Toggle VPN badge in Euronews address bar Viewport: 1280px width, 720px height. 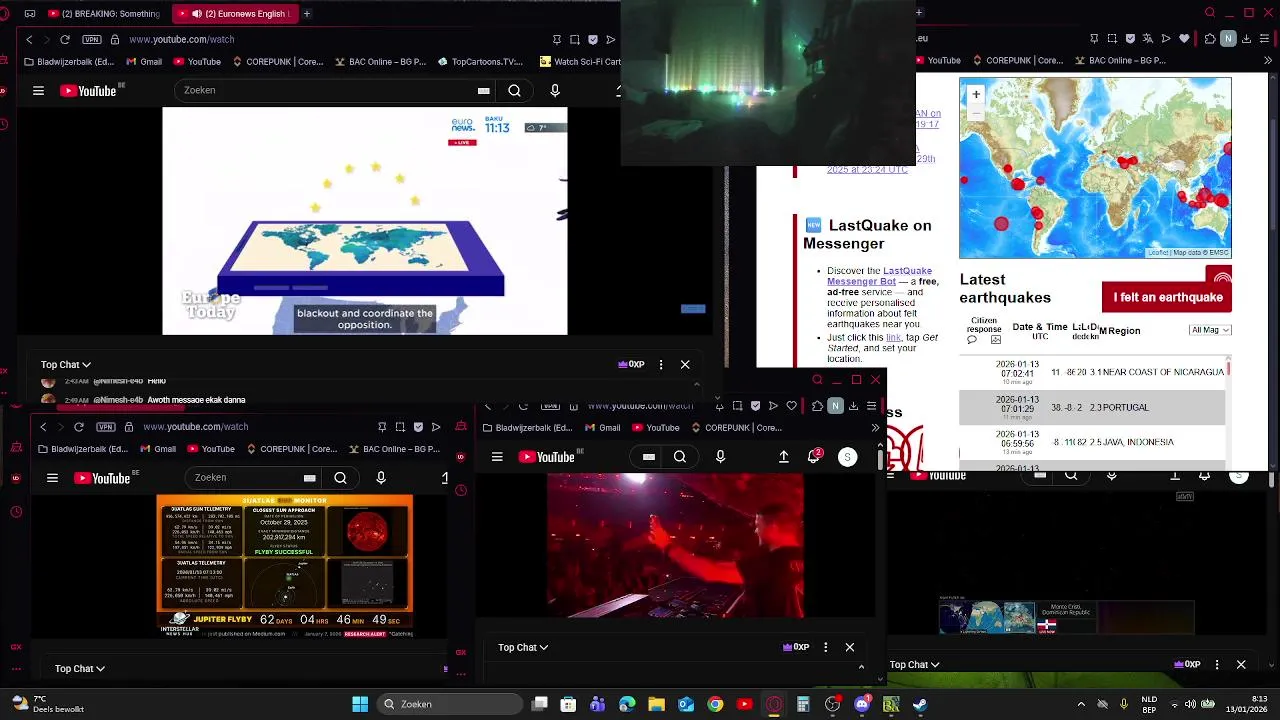[x=92, y=39]
